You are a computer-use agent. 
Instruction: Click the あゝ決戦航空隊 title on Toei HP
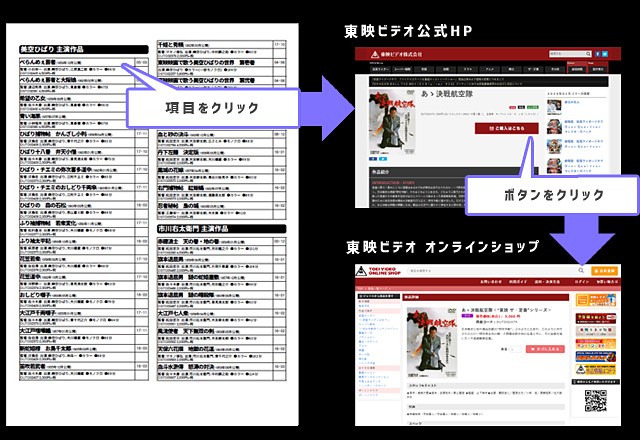coord(447,94)
